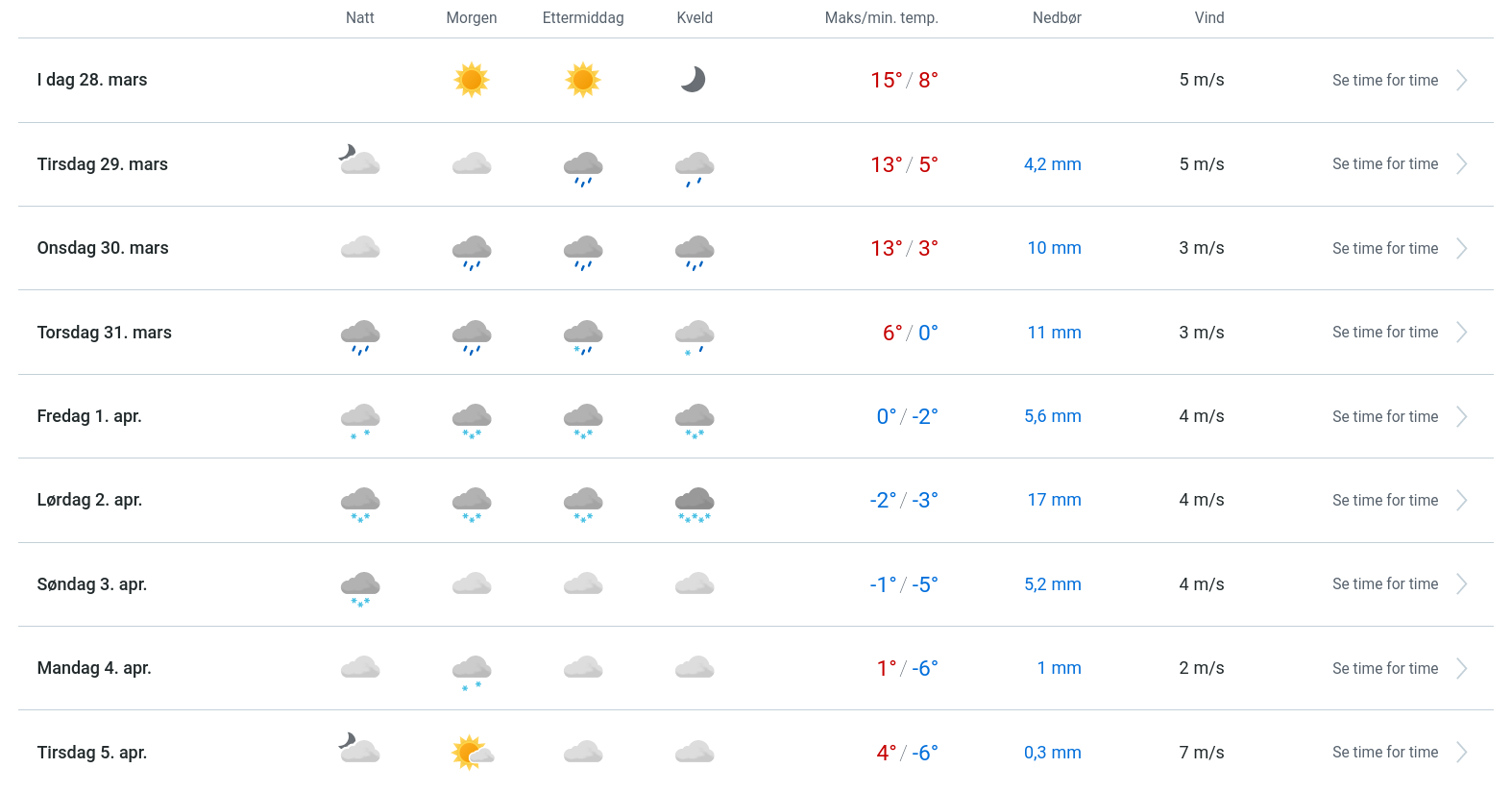Expand the chevron for Søndag 3. apr.
Viewport: 1512px width, 793px height.
pos(1461,584)
